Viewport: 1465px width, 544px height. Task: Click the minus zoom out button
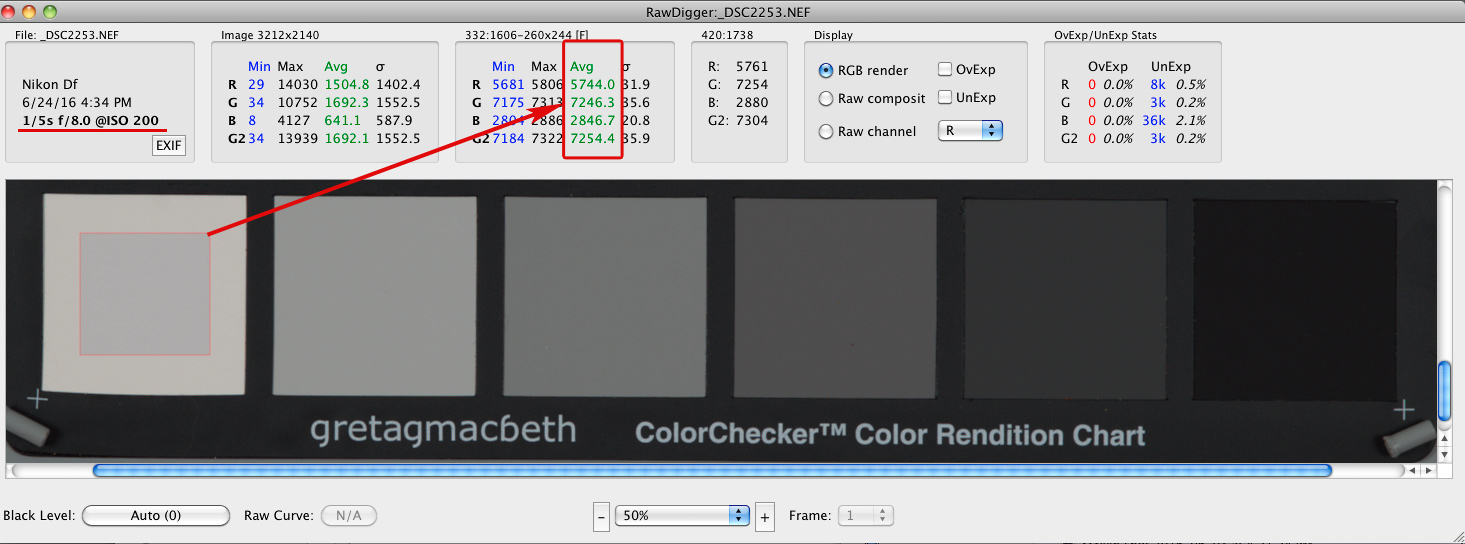[601, 517]
